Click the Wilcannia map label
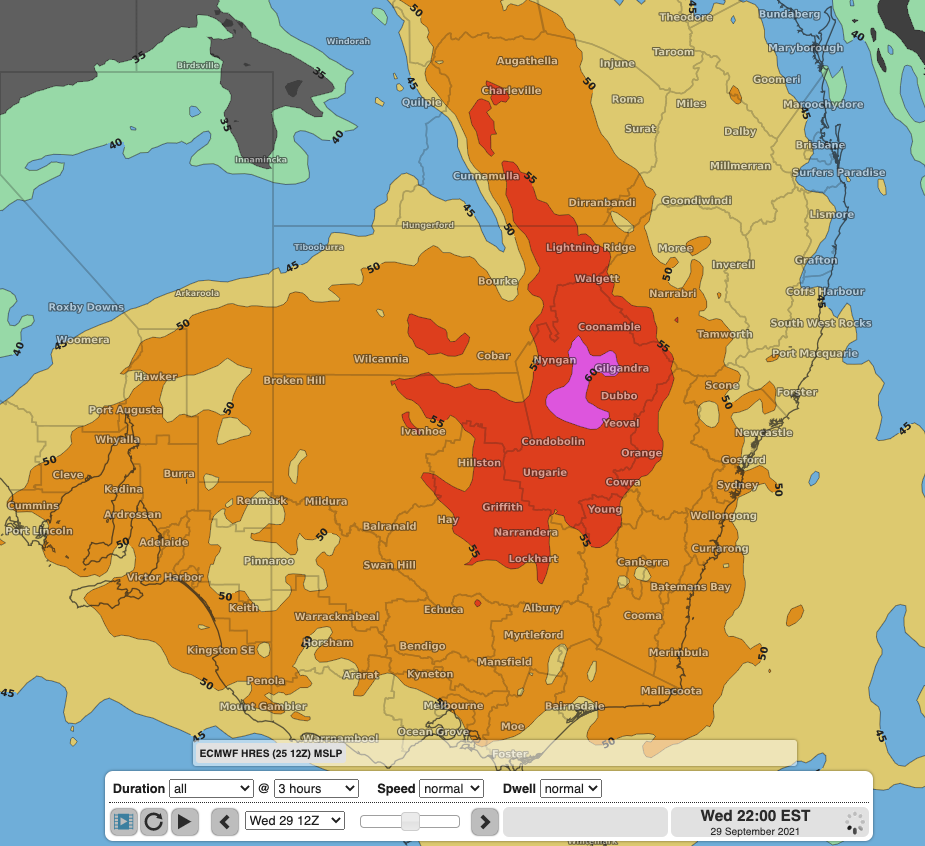 (x=381, y=359)
